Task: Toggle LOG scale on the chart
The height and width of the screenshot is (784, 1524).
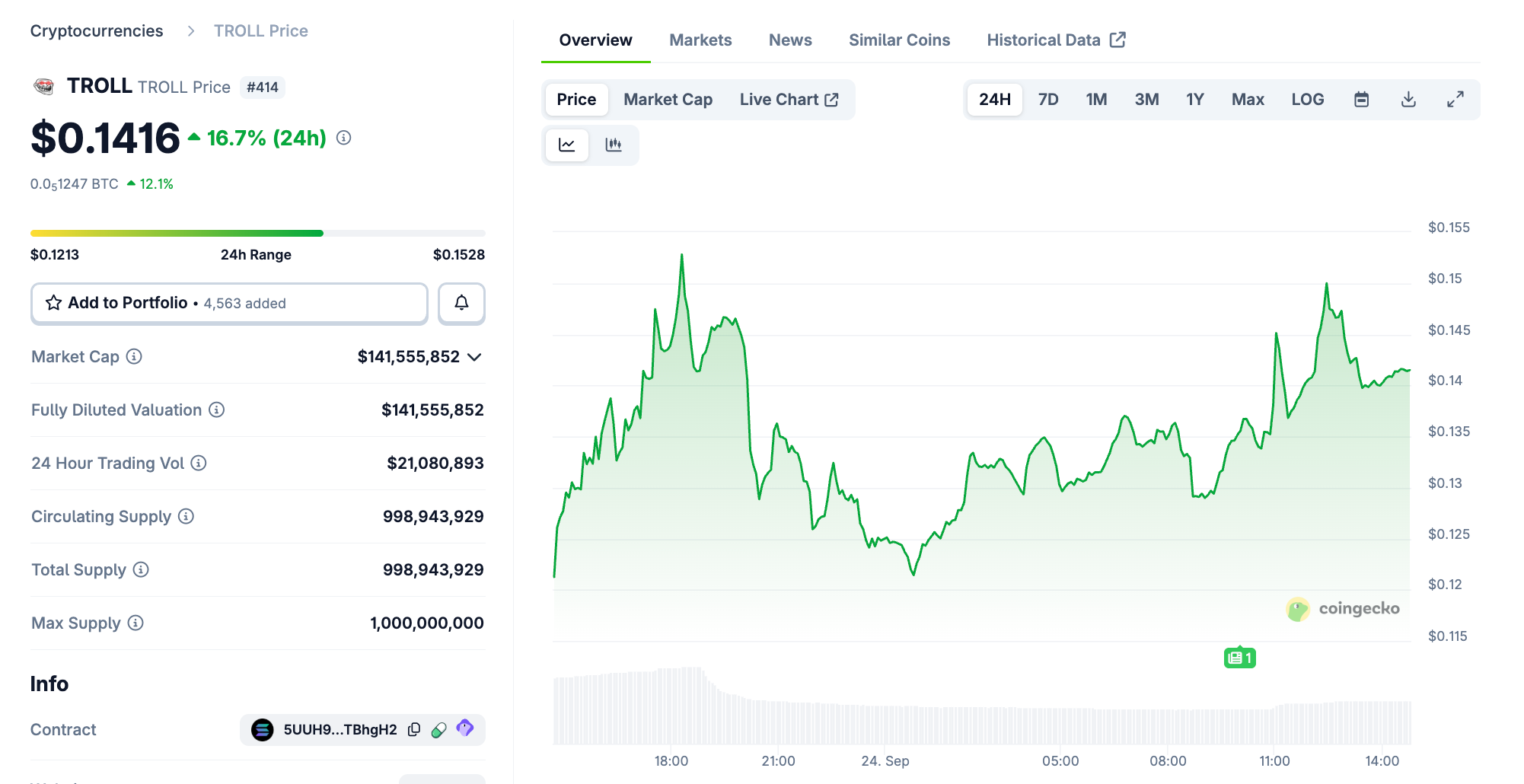Action: click(1307, 100)
